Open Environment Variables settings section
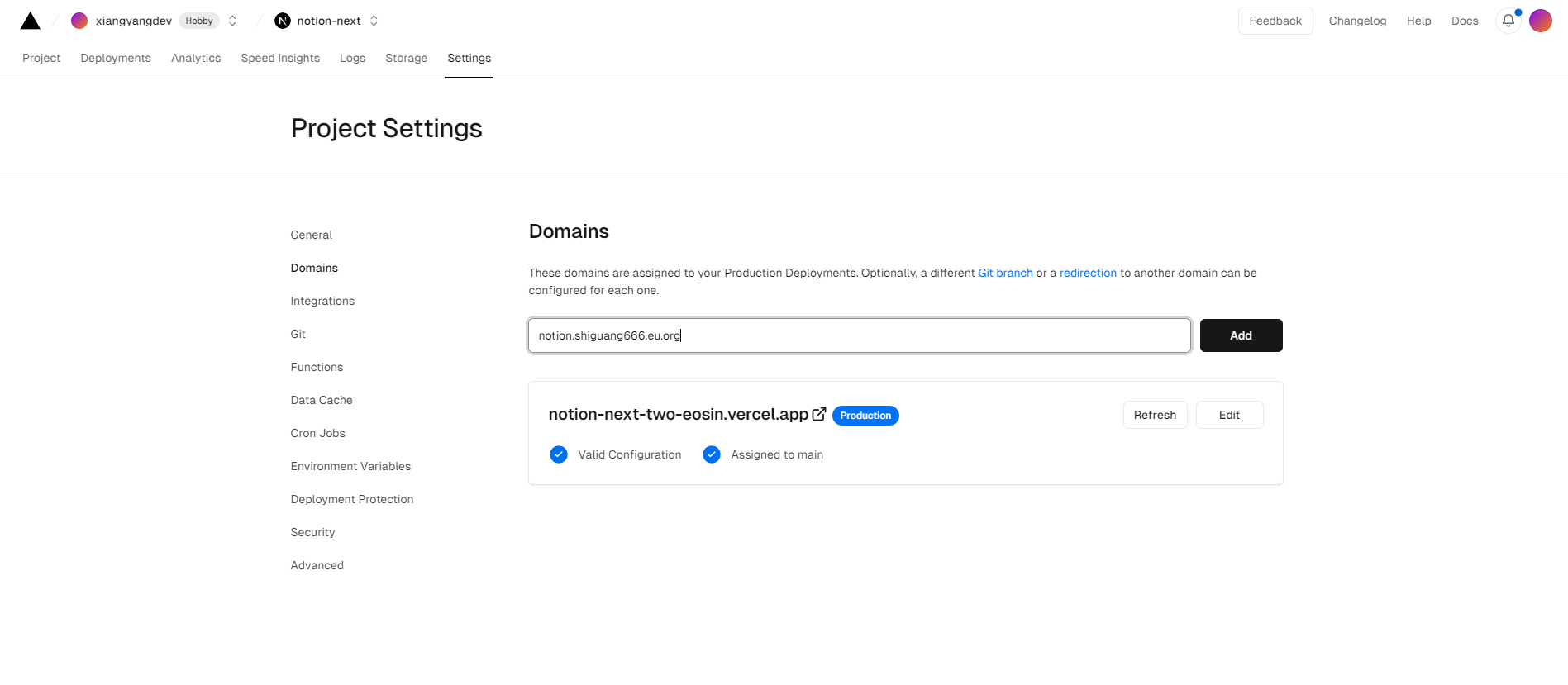This screenshot has height=685, width=1568. [x=350, y=466]
